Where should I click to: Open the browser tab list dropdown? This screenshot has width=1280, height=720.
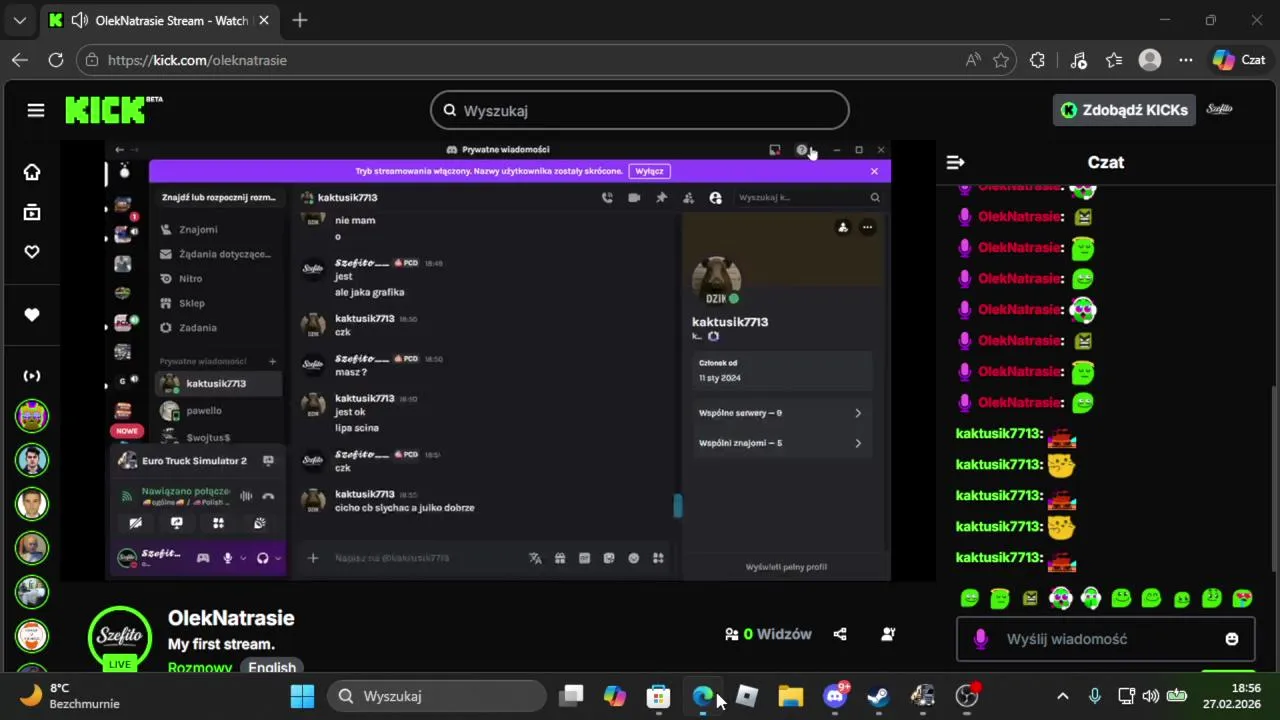coord(20,20)
